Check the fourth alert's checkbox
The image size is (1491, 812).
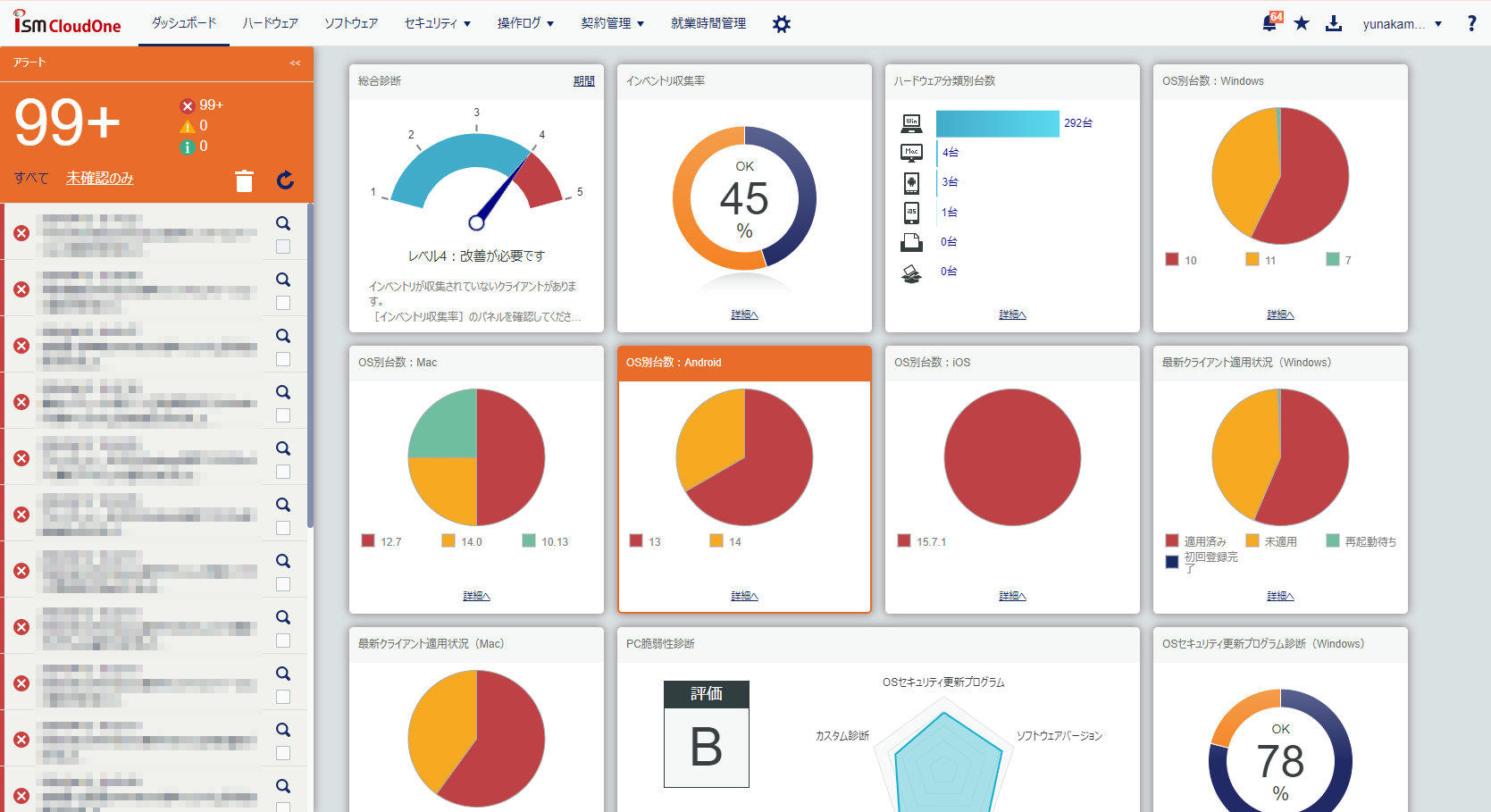pyautogui.click(x=283, y=415)
